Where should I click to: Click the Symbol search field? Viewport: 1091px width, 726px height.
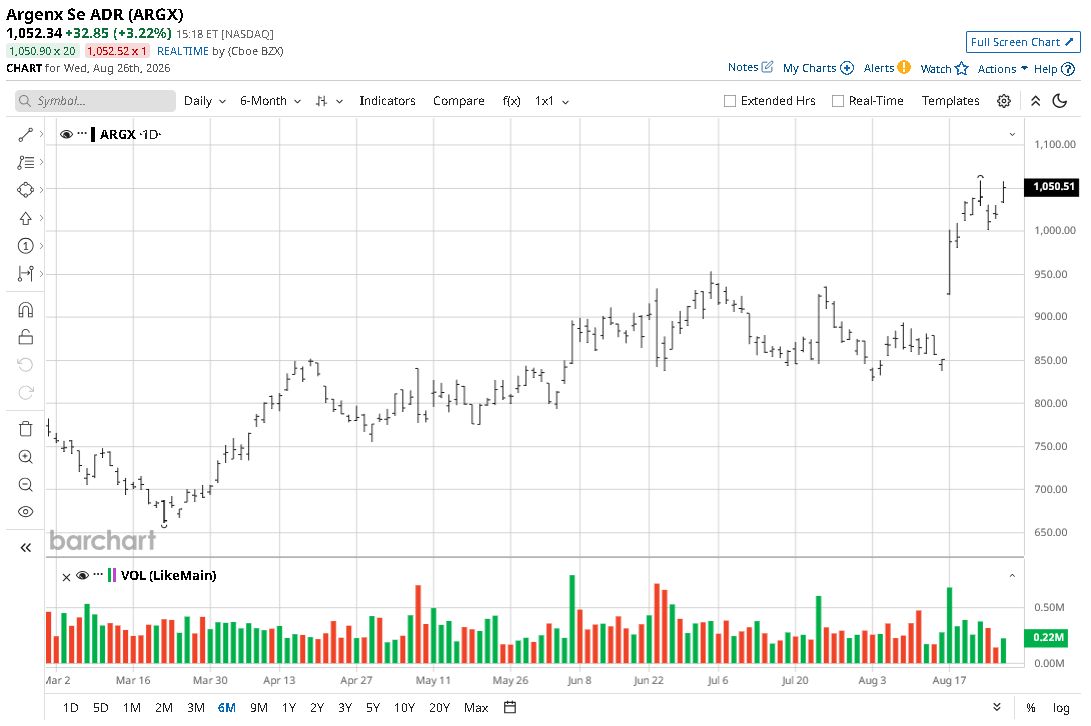pos(95,101)
